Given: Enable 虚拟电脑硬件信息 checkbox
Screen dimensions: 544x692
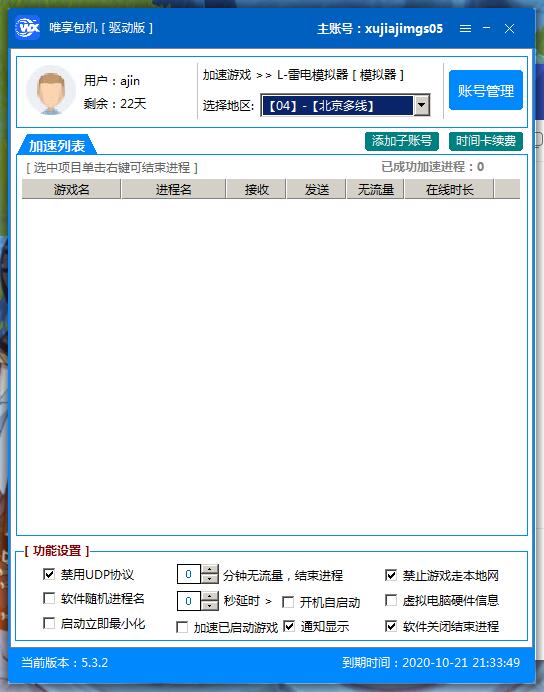Looking at the screenshot, I should (391, 600).
